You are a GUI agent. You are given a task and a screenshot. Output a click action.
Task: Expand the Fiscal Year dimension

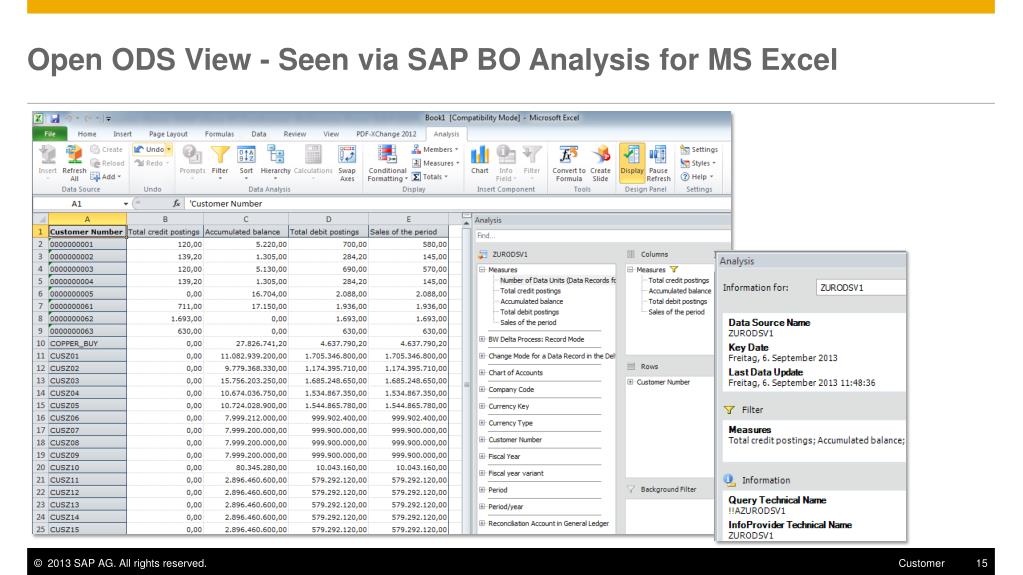(482, 457)
